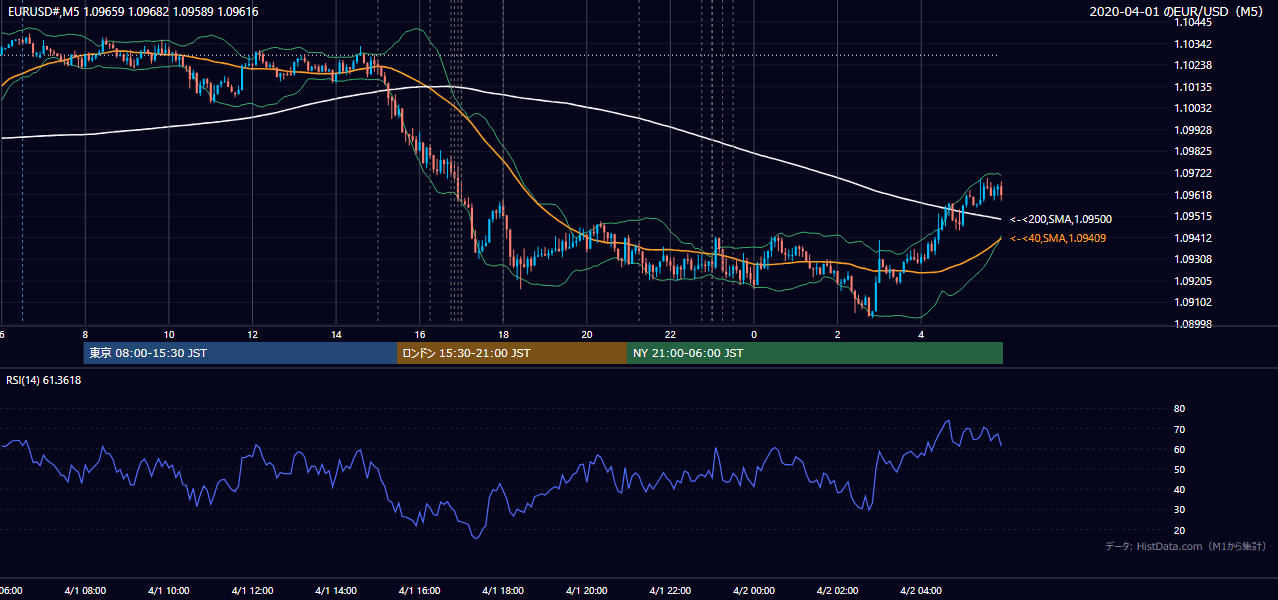The width and height of the screenshot is (1278, 600).
Task: Click the '4/2 02:00' date label
Action: coord(838,591)
